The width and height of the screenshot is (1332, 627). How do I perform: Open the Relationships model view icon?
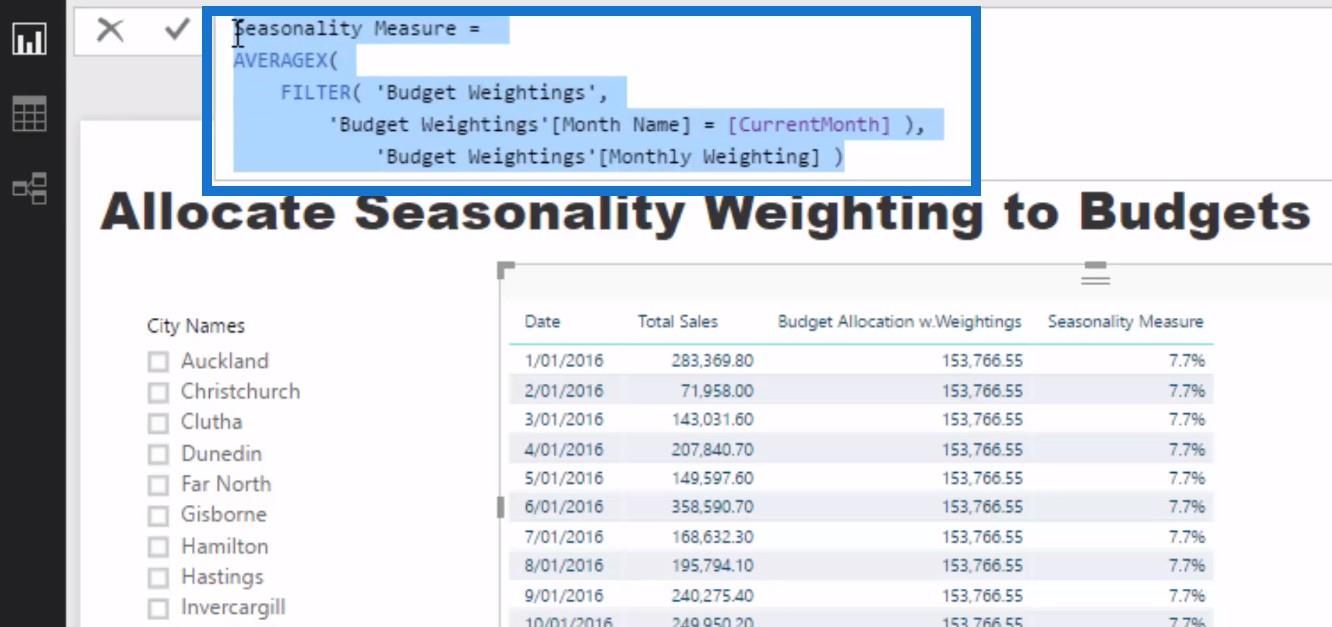tap(29, 188)
